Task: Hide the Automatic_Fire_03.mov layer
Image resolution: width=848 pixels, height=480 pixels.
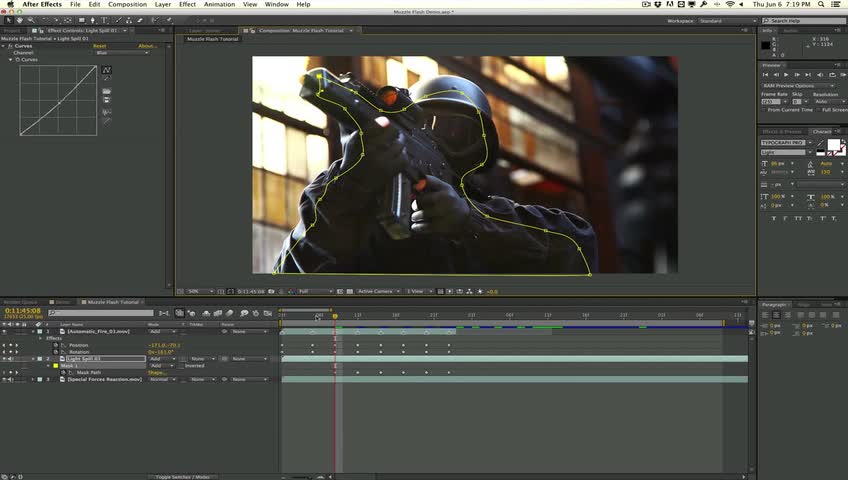Action: [x=4, y=331]
